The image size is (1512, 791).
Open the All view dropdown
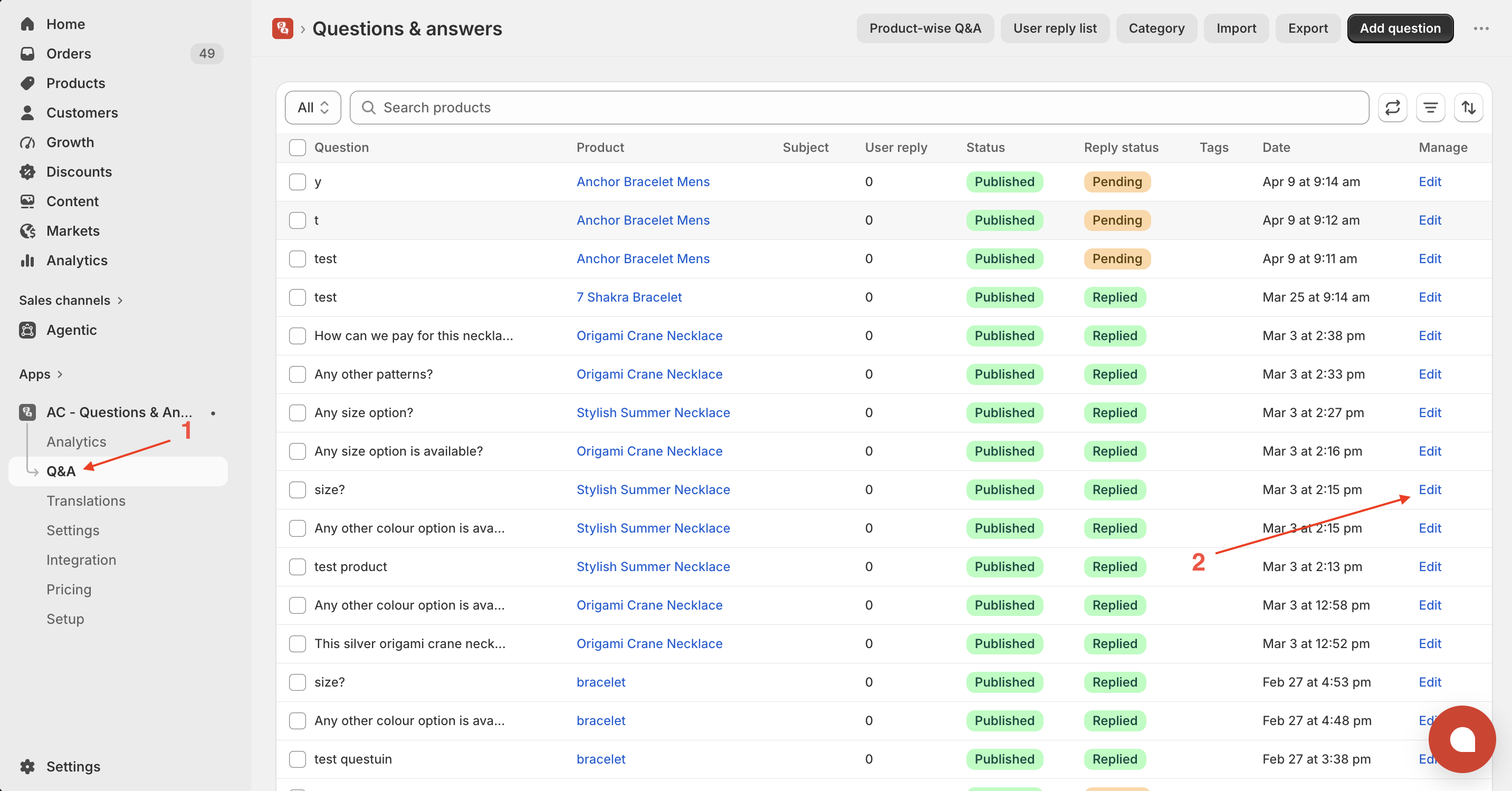pos(313,108)
